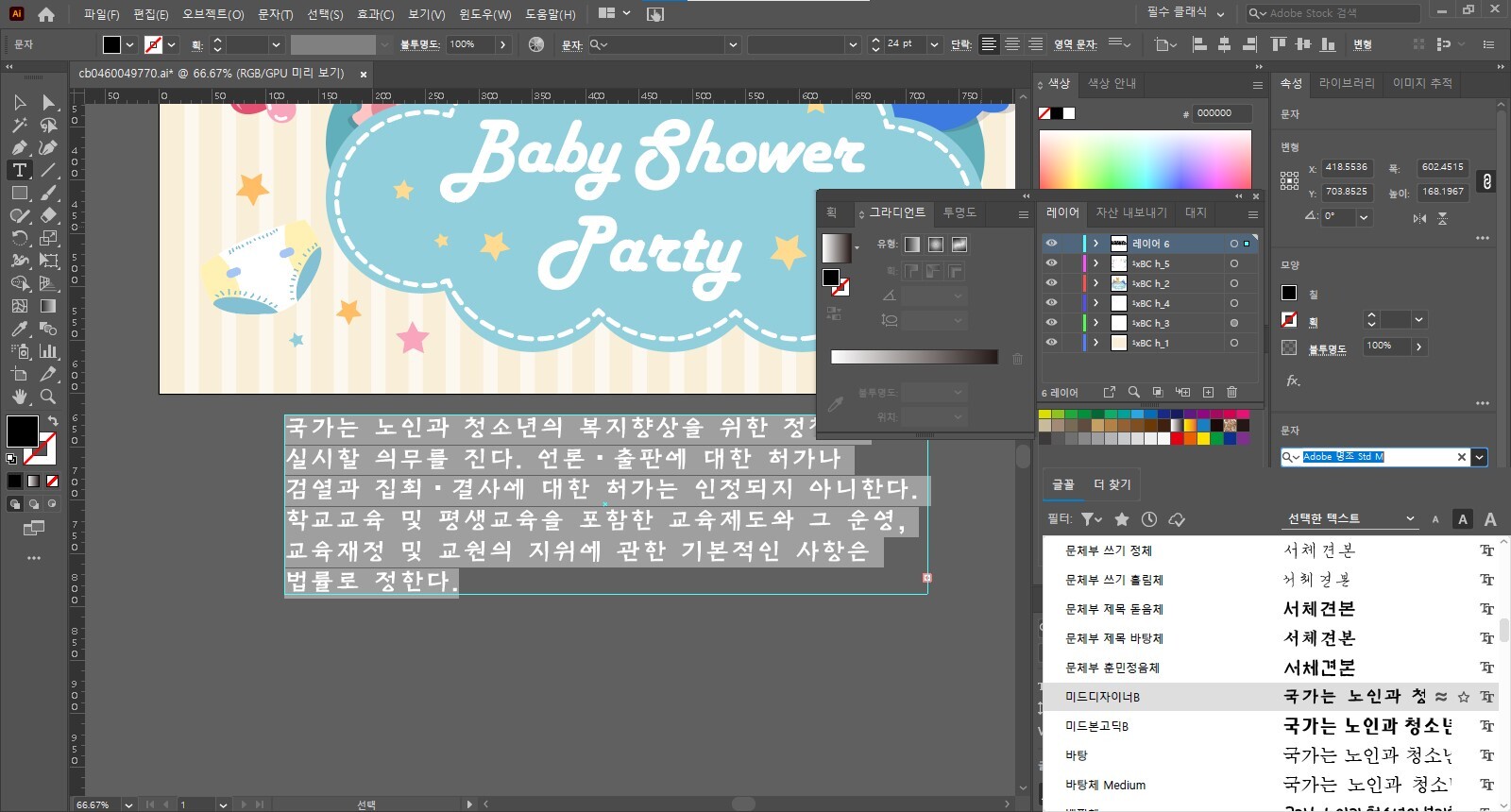Filter fonts by favorites star icon
Screen dimensions: 1511x812
point(1122,519)
